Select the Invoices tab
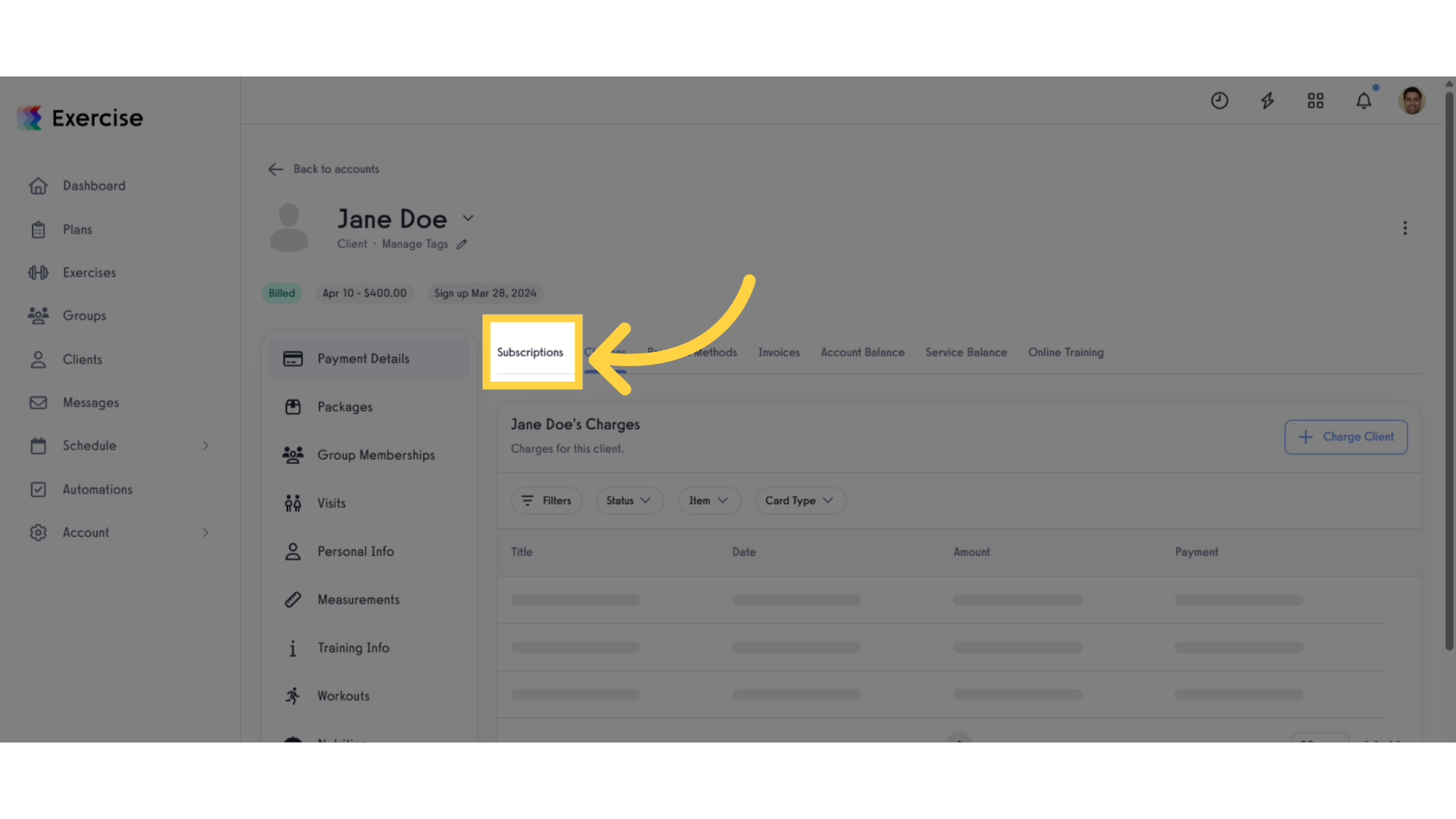 tap(779, 353)
